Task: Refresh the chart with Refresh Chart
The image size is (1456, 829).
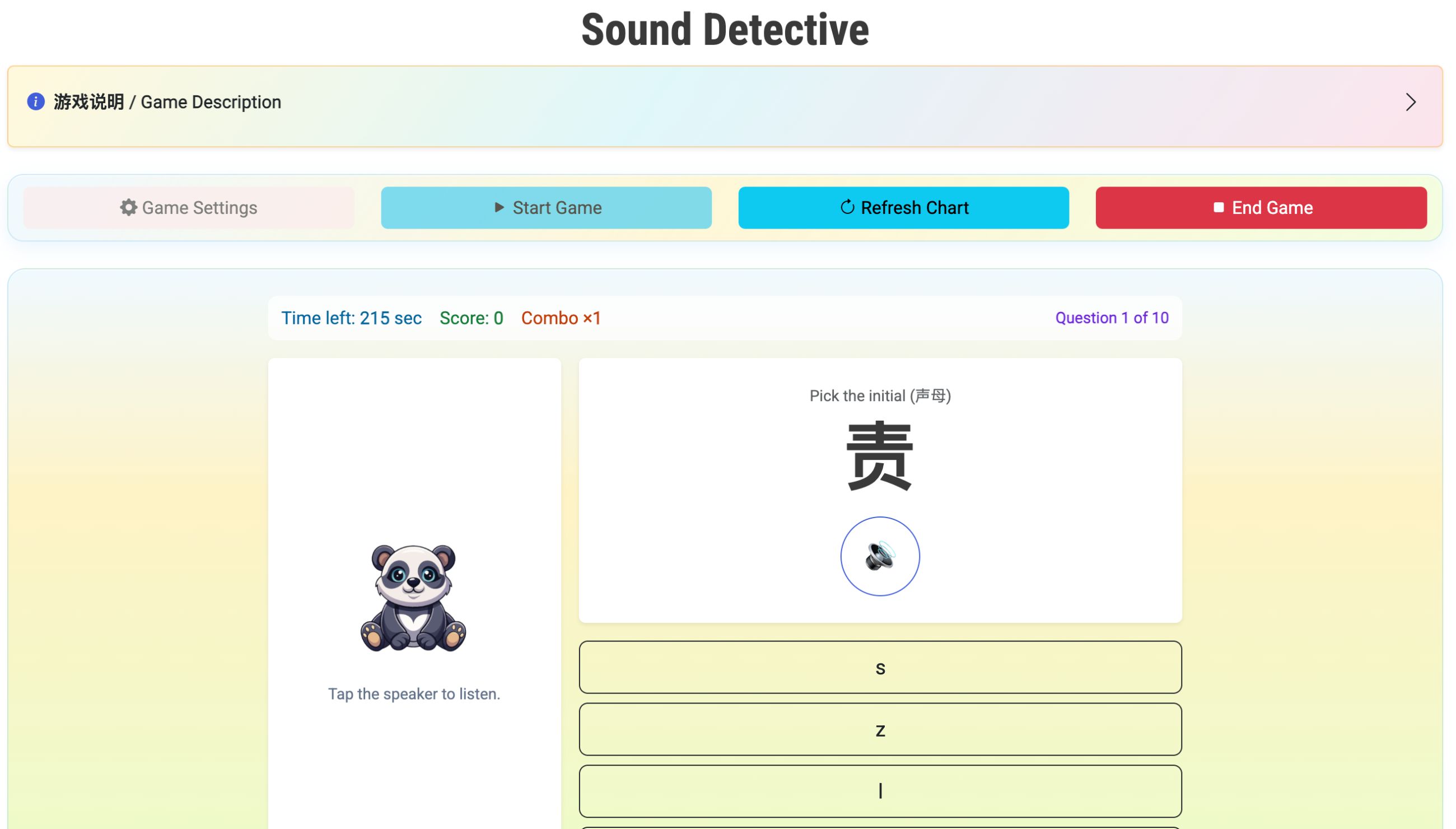Action: click(904, 208)
